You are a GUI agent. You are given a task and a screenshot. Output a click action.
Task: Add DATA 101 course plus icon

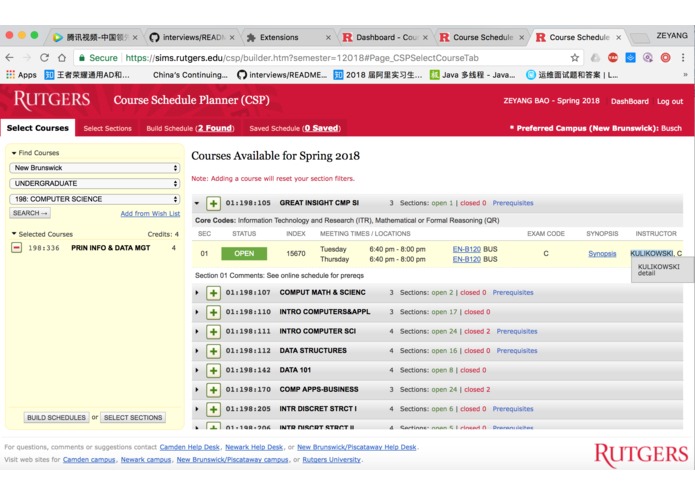coord(213,370)
